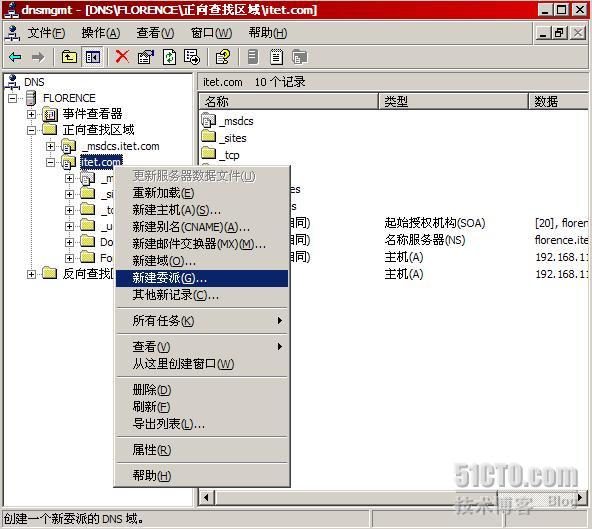Select the 名称服务器(NS) record
The image size is (592, 529).
point(425,240)
